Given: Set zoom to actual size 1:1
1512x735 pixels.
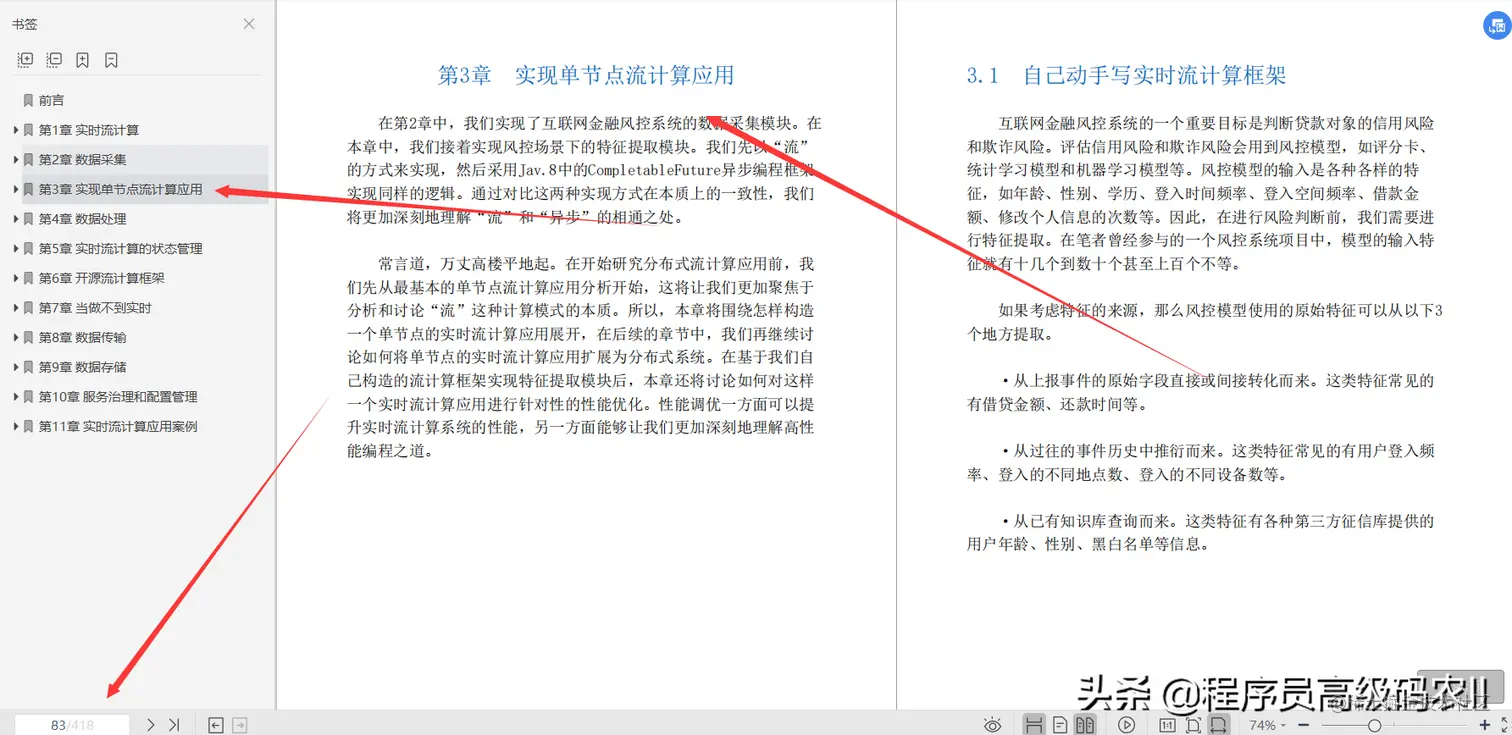Looking at the screenshot, I should coord(1168,724).
